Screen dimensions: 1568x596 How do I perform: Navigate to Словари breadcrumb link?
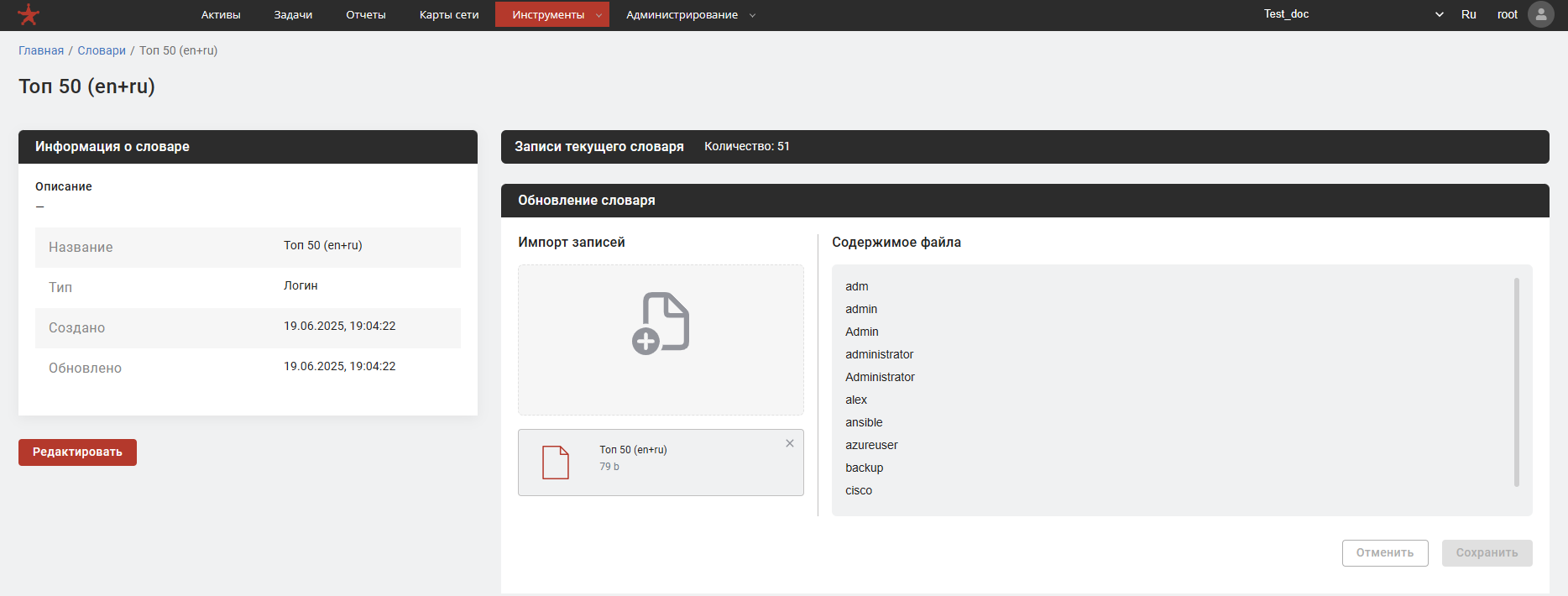(x=102, y=50)
